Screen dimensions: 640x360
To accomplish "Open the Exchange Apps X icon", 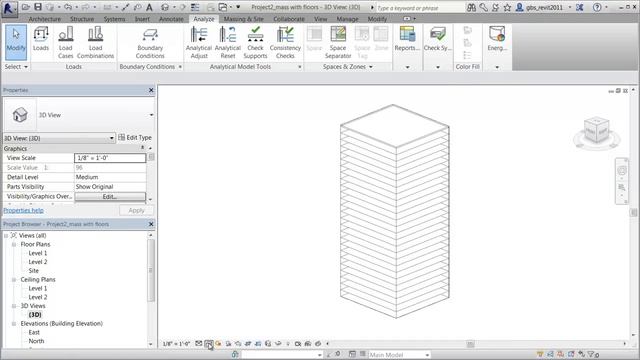I will [x=580, y=7].
